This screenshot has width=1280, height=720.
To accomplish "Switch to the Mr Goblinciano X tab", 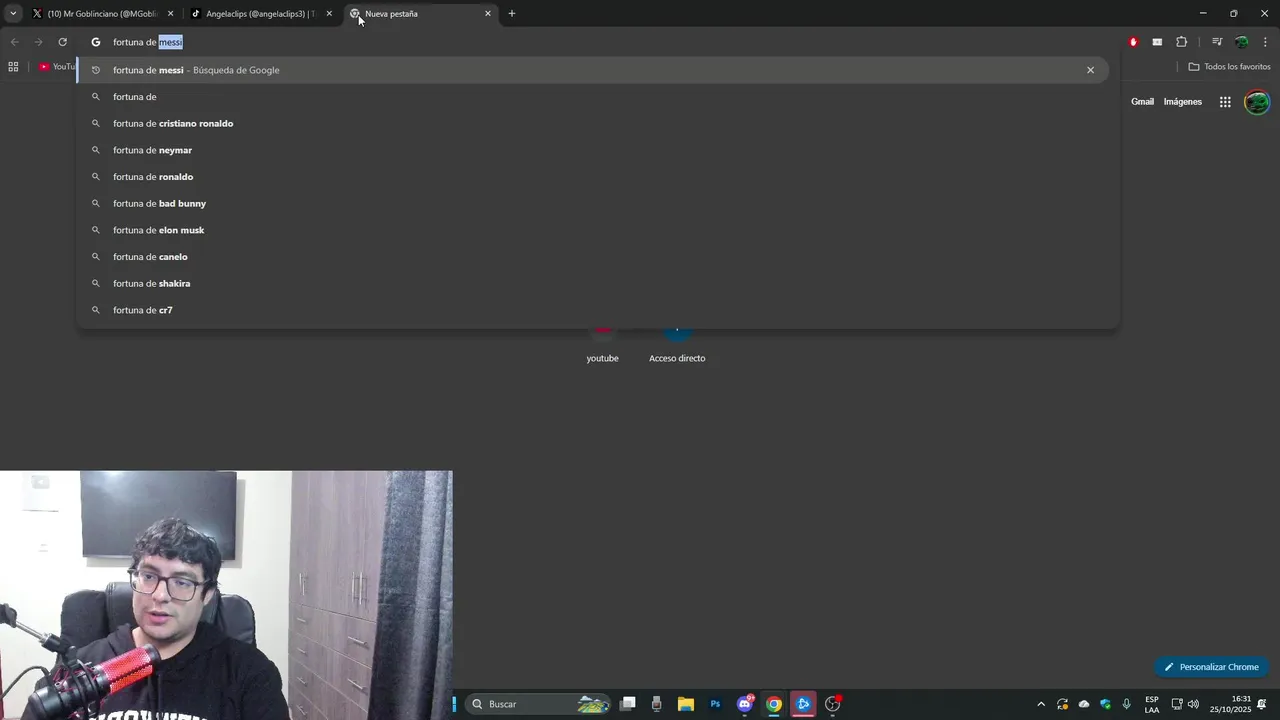I will click(102, 14).
